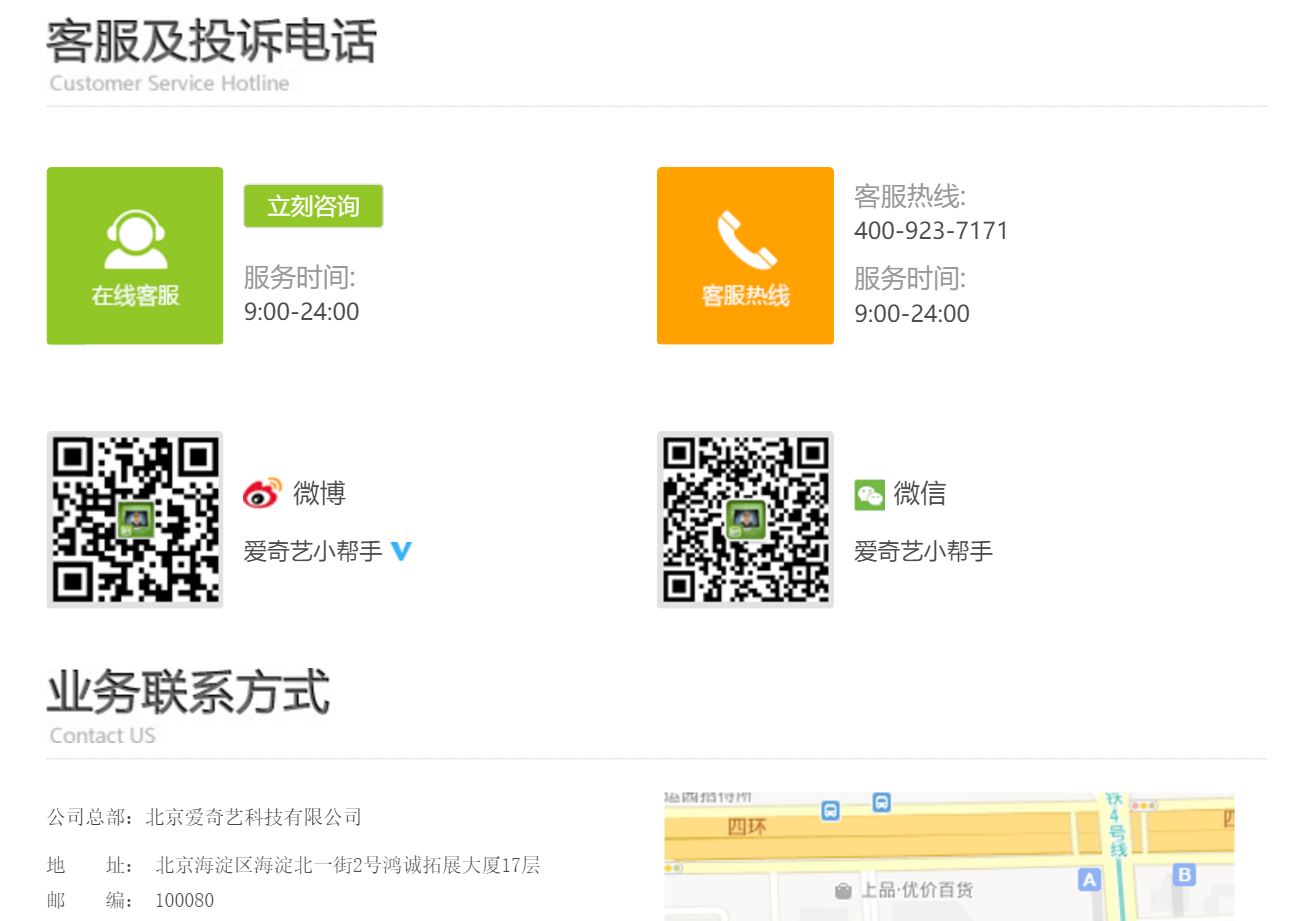1295x921 pixels.
Task: Click the 客服及投诉电话 heading
Action: [x=212, y=42]
